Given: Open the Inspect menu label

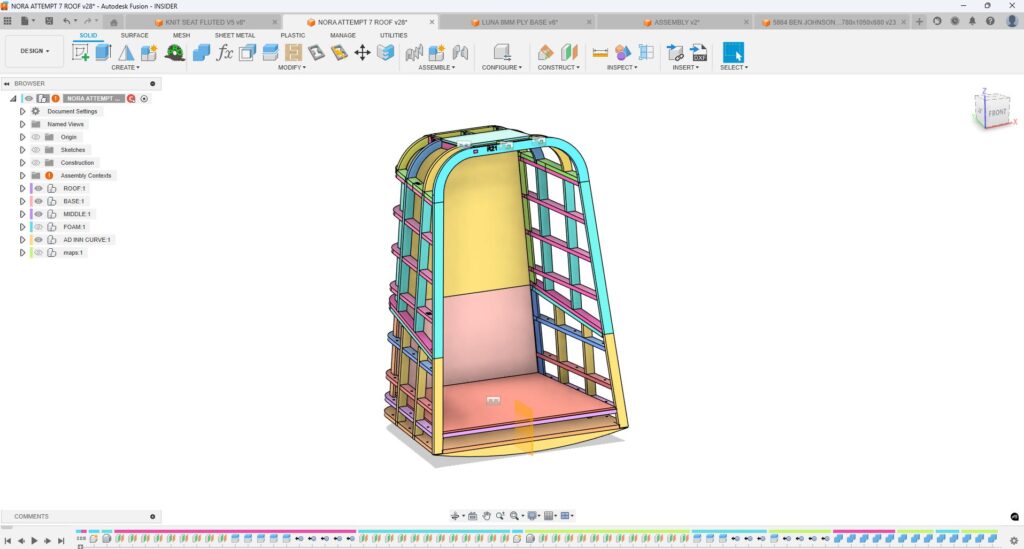Looking at the screenshot, I should point(621,68).
